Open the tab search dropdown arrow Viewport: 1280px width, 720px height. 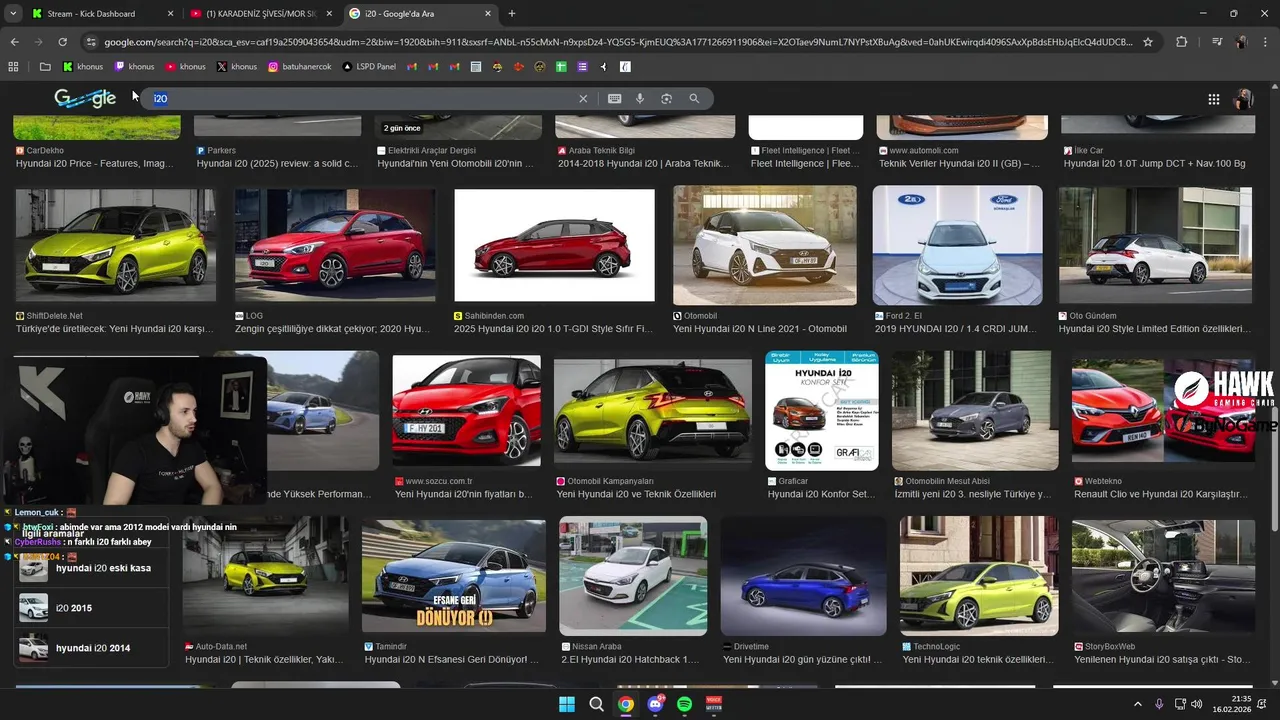click(13, 14)
